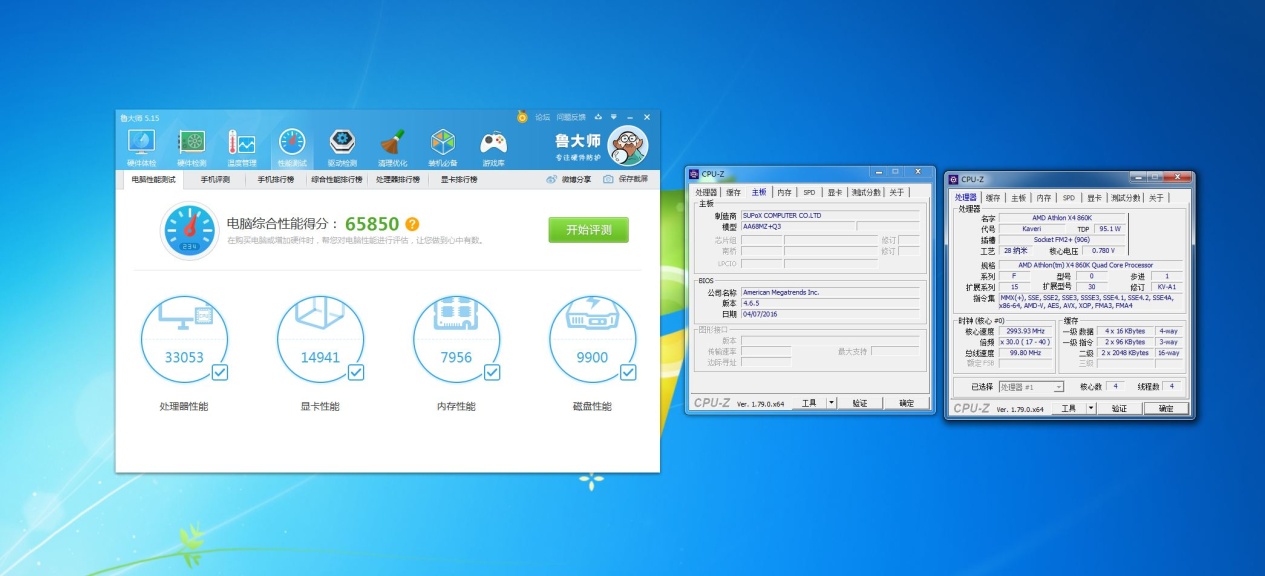The width and height of the screenshot is (1265, 576).
Task: Click the 2993.93 MHz core speed value
Action: tap(1025, 331)
